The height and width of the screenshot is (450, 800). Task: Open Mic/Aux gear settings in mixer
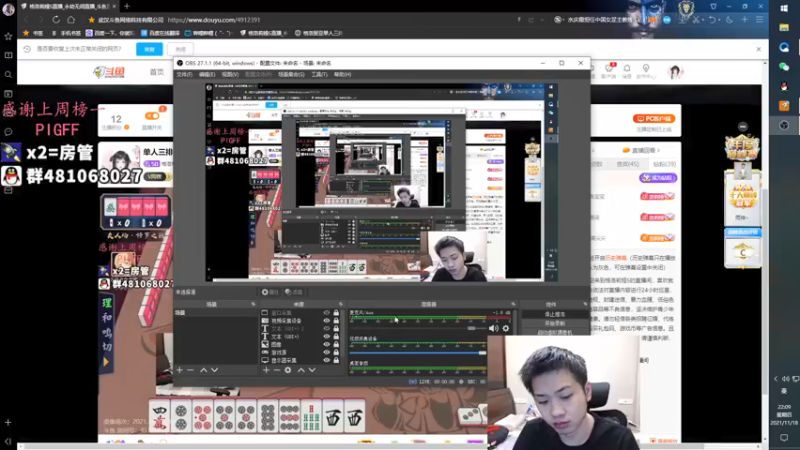coord(506,329)
